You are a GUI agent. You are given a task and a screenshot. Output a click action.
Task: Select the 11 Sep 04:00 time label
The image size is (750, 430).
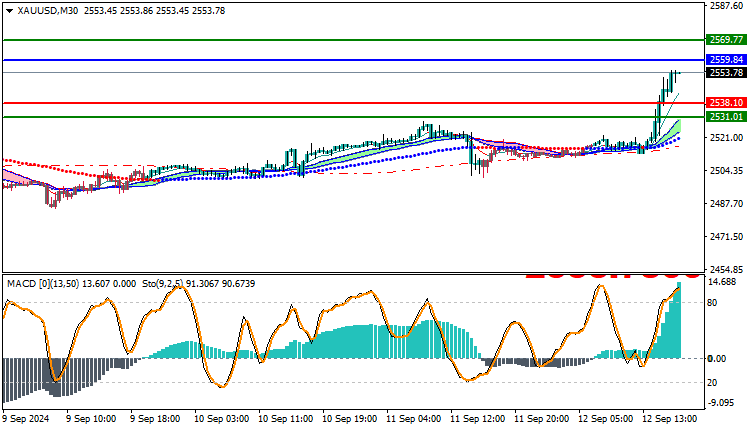414,419
